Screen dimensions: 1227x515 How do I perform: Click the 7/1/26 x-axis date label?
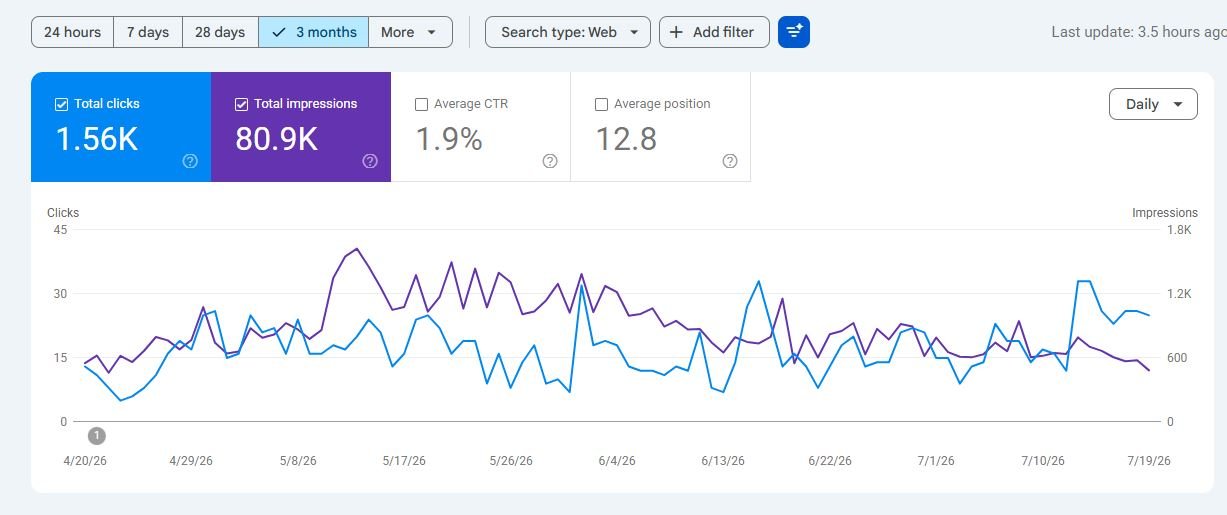click(x=937, y=461)
